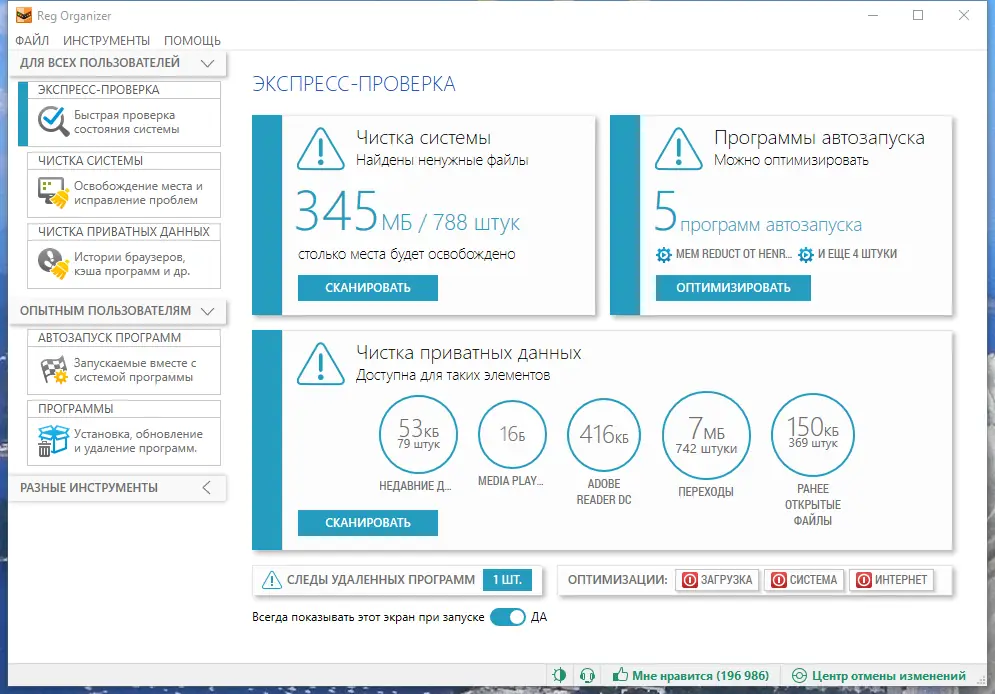
Task: Click red power icon on Загрузка
Action: tap(690, 580)
